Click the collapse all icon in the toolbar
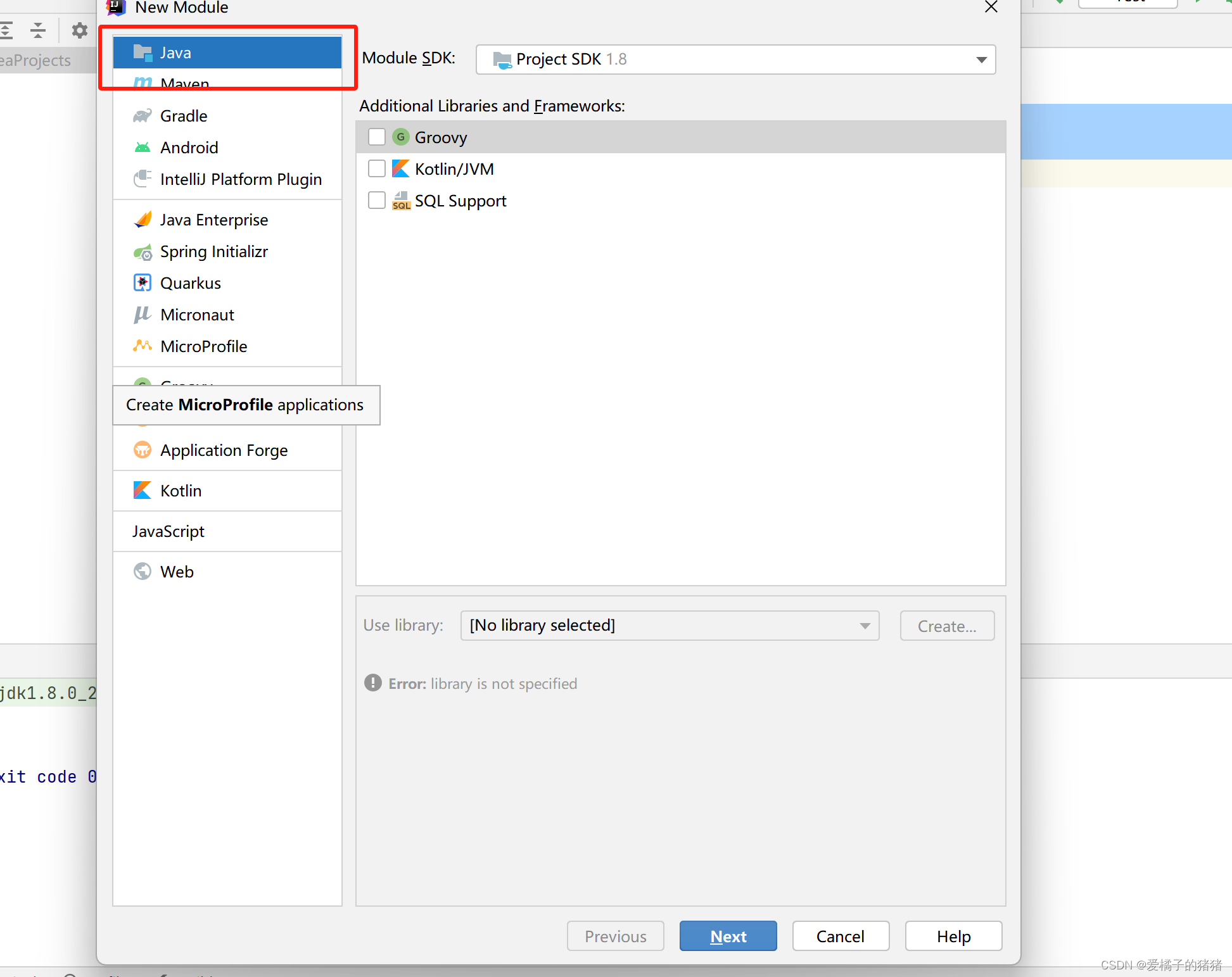Image resolution: width=1232 pixels, height=977 pixels. pyautogui.click(x=38, y=30)
